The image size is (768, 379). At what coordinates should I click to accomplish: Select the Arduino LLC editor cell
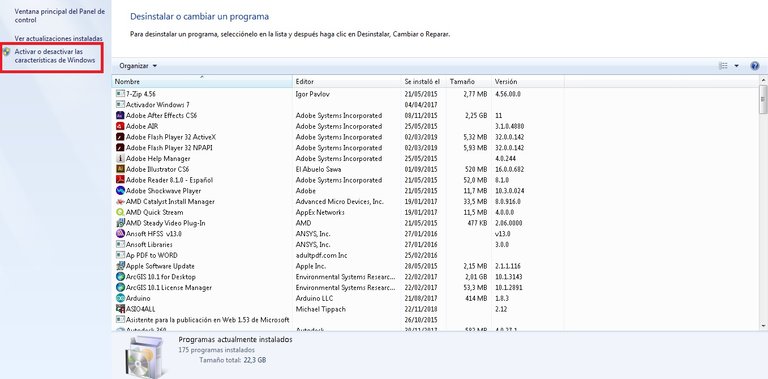coord(313,298)
